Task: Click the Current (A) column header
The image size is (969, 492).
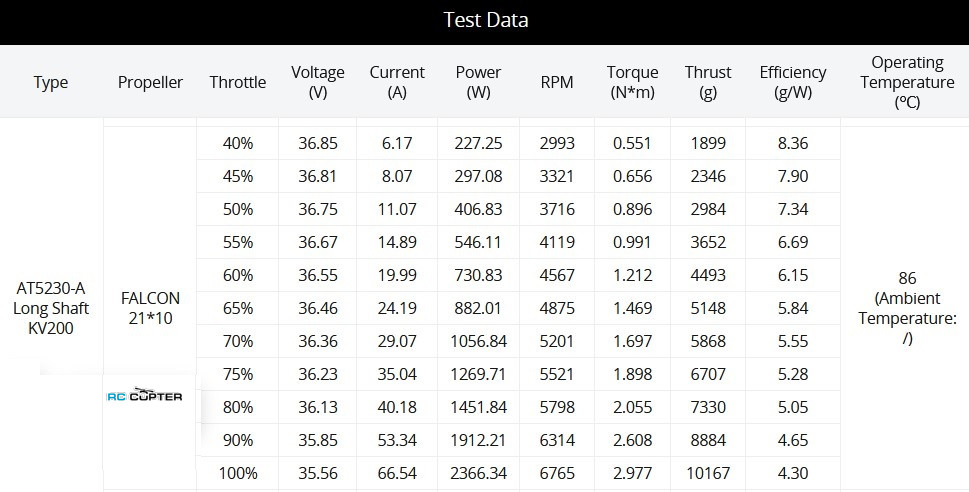Action: click(x=397, y=82)
